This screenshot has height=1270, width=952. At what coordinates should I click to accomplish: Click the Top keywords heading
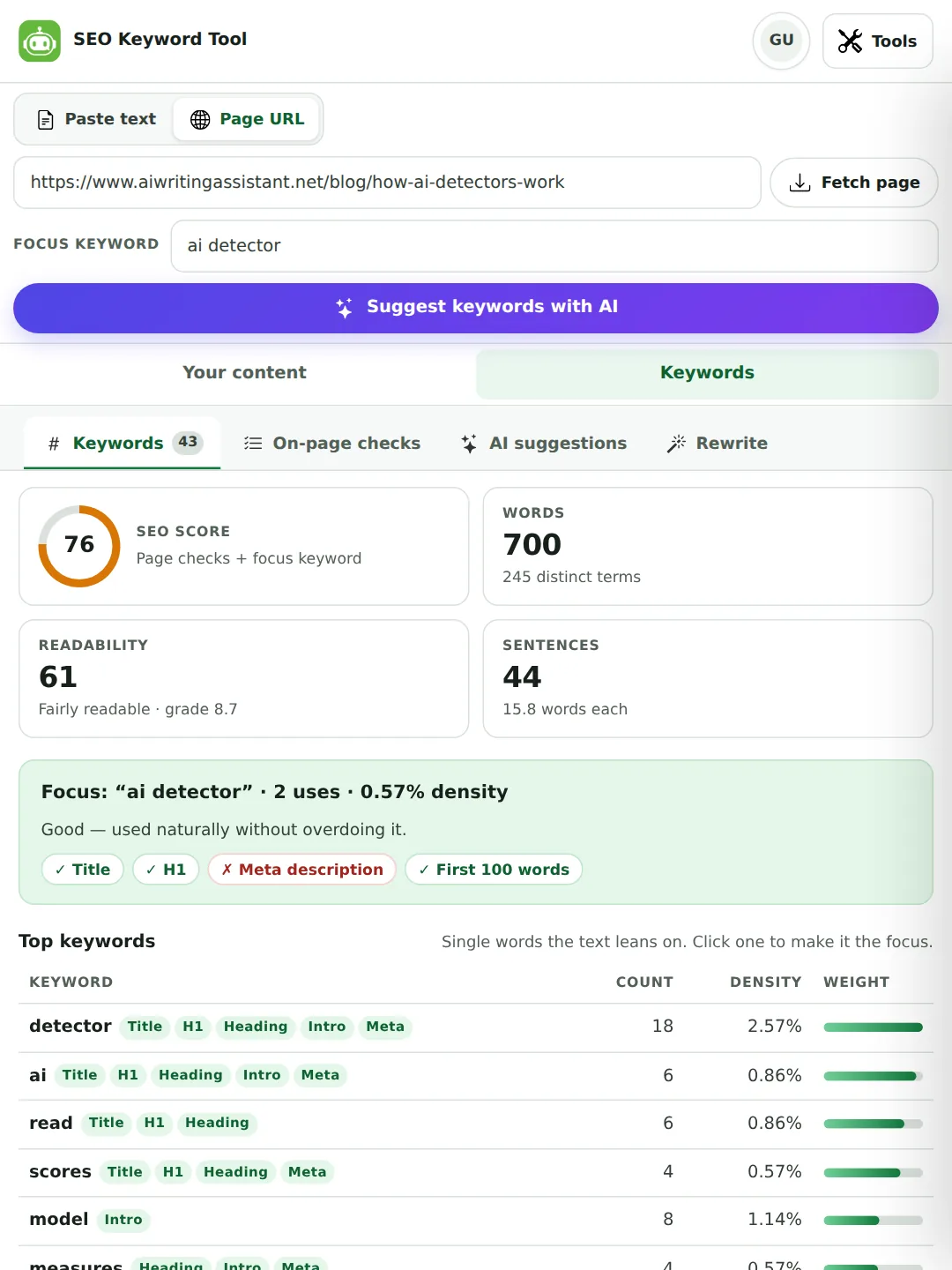(87, 941)
